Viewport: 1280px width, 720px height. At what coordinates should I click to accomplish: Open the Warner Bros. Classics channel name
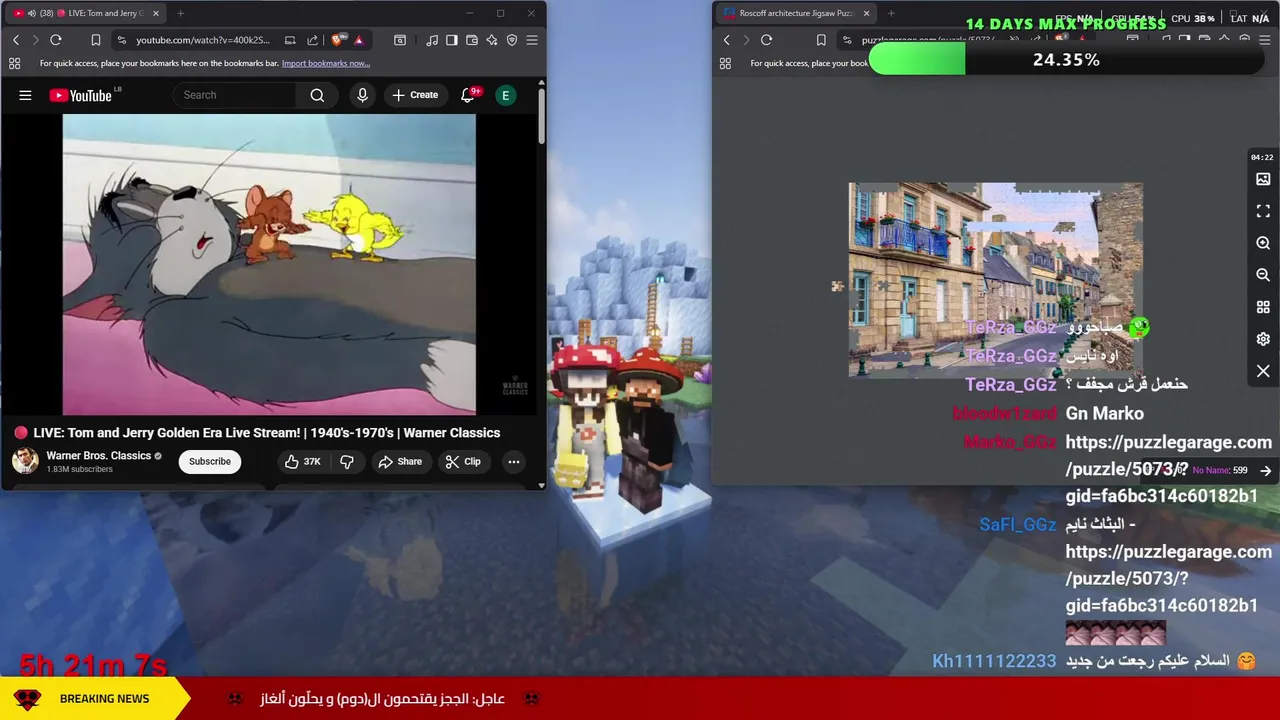pos(98,456)
